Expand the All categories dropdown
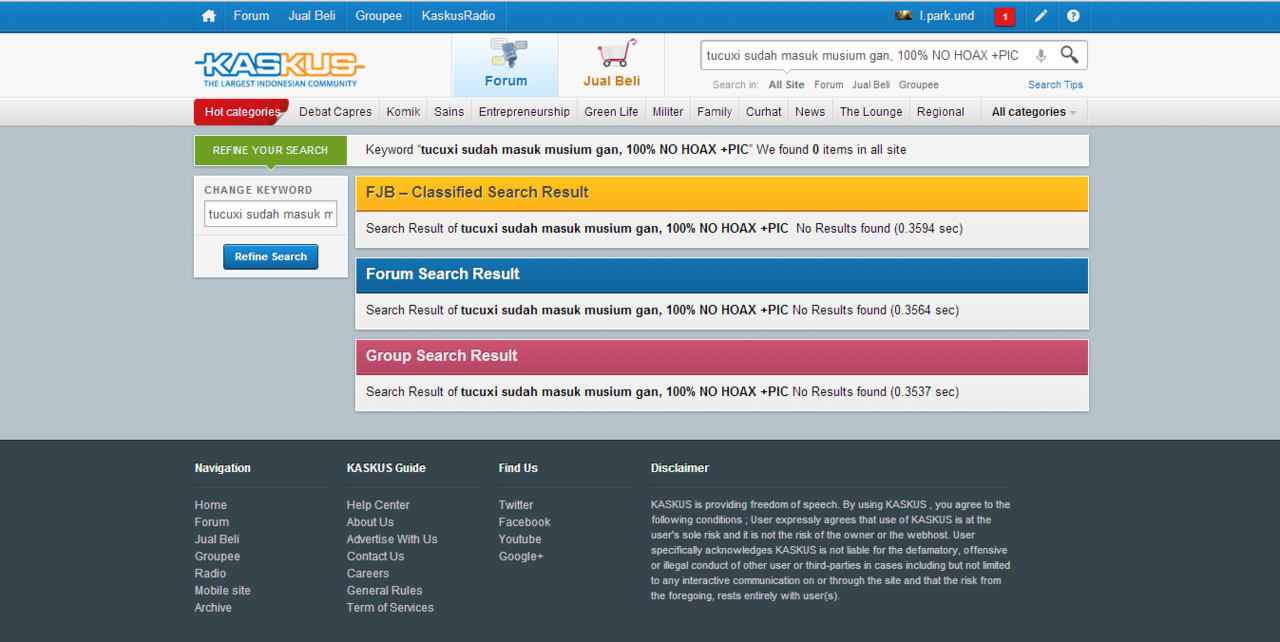 tap(1034, 112)
